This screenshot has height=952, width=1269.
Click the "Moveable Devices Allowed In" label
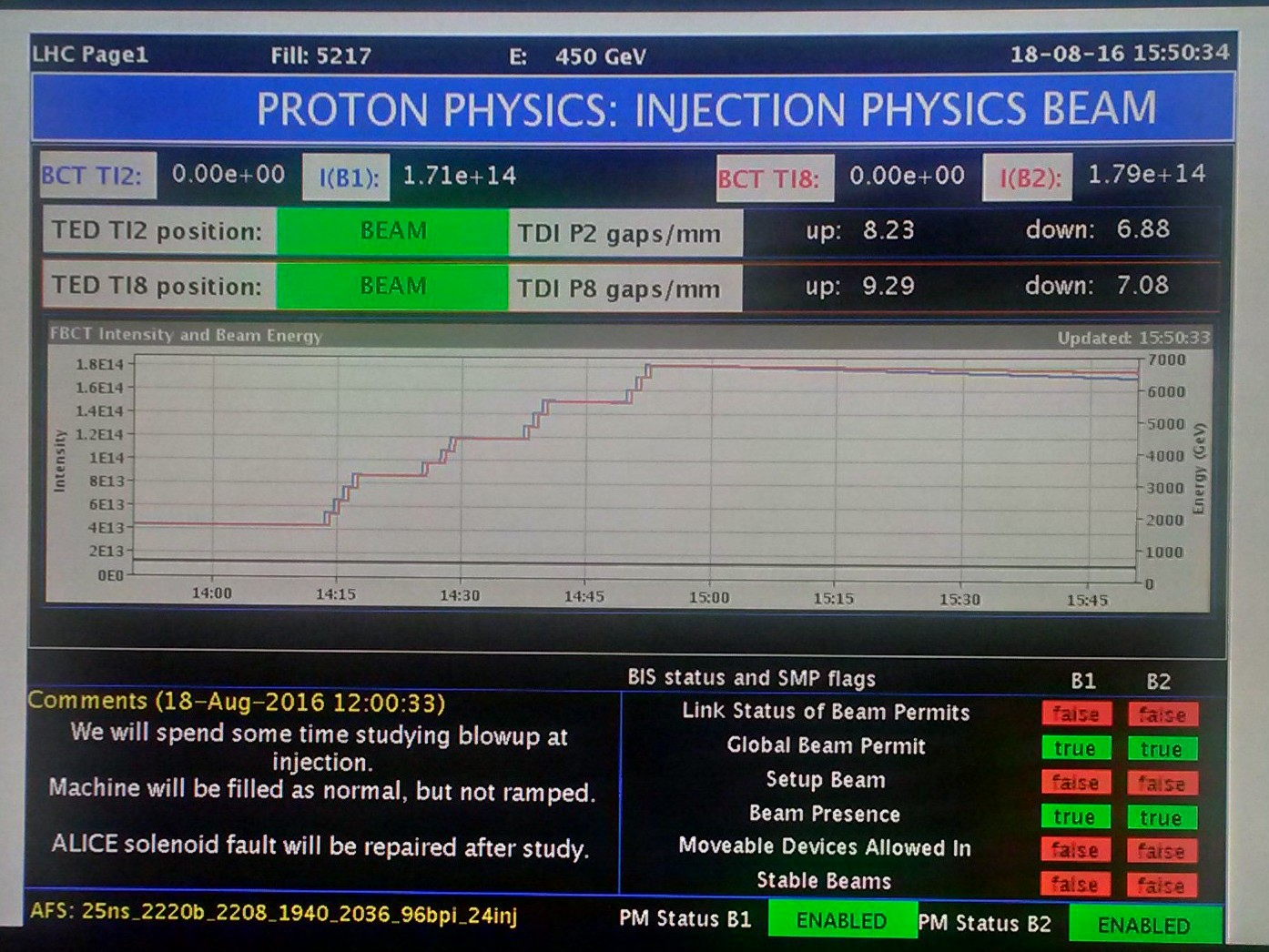[825, 847]
